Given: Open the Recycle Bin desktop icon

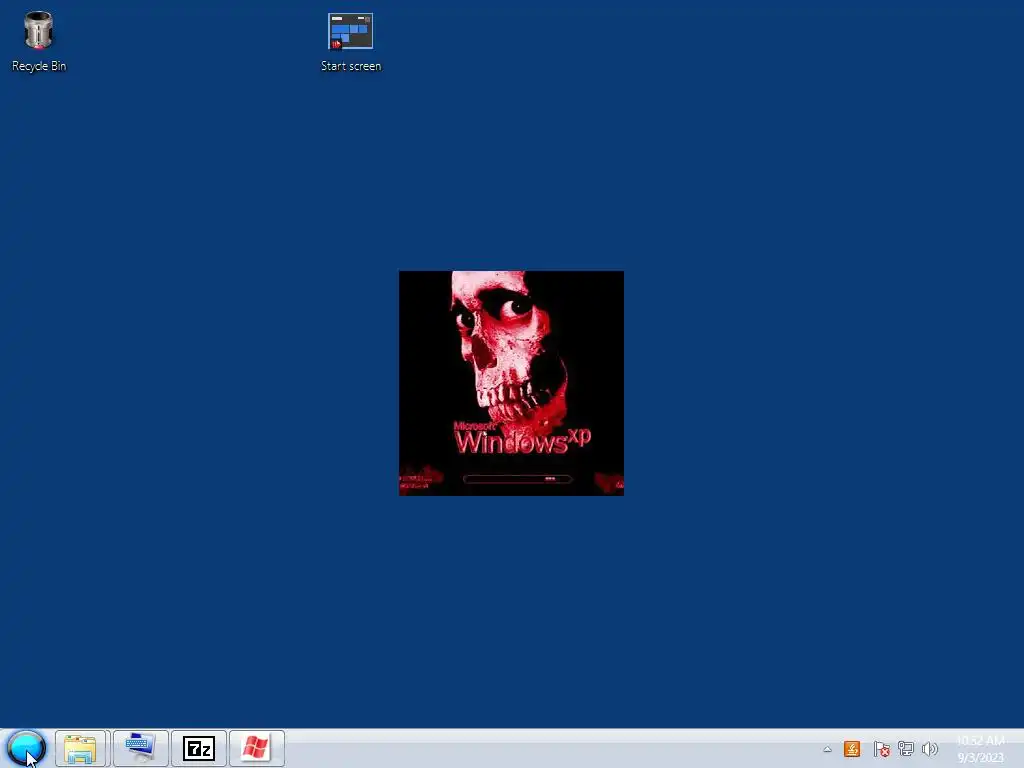Looking at the screenshot, I should 39,41.
